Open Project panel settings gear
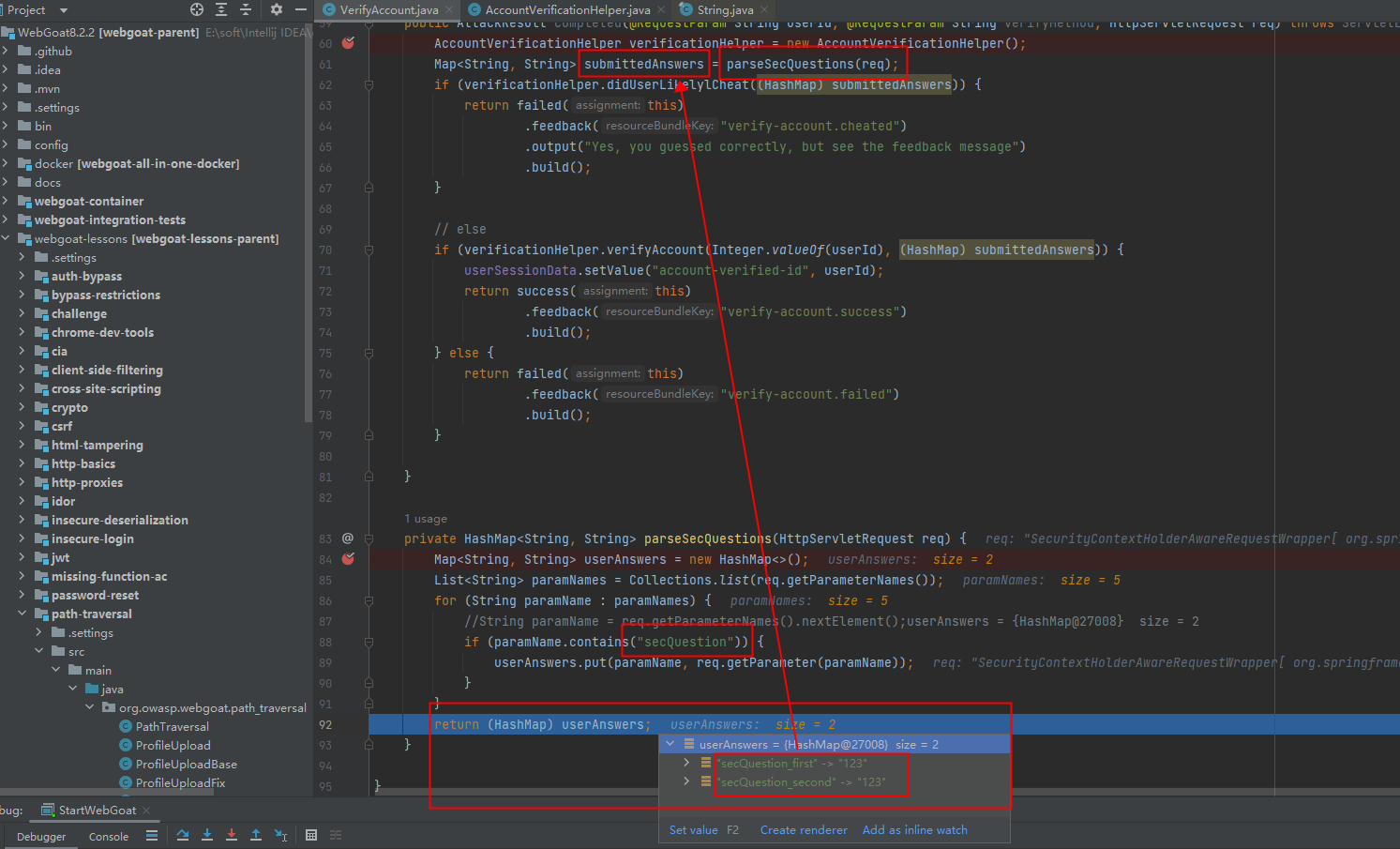This screenshot has width=1400, height=849. click(x=277, y=9)
